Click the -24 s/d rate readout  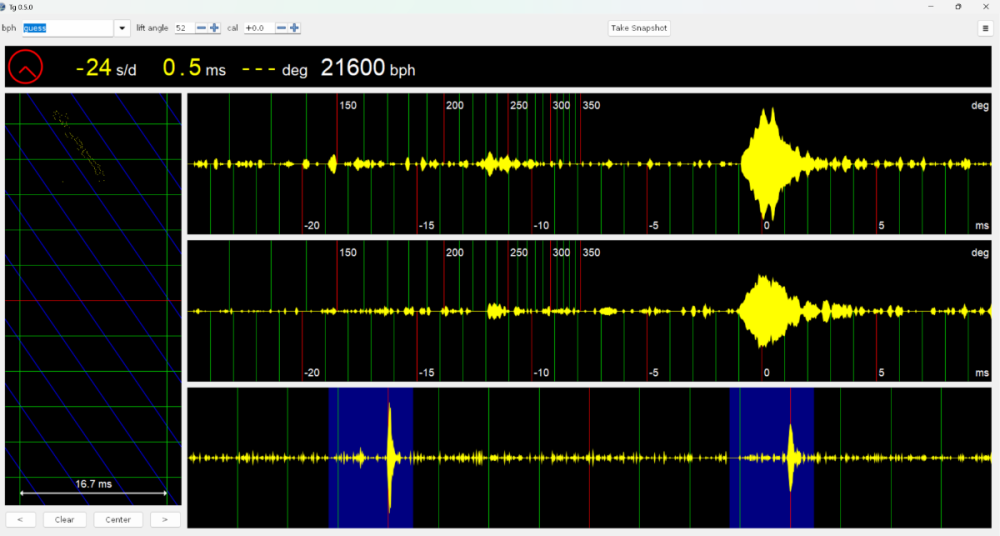point(106,68)
